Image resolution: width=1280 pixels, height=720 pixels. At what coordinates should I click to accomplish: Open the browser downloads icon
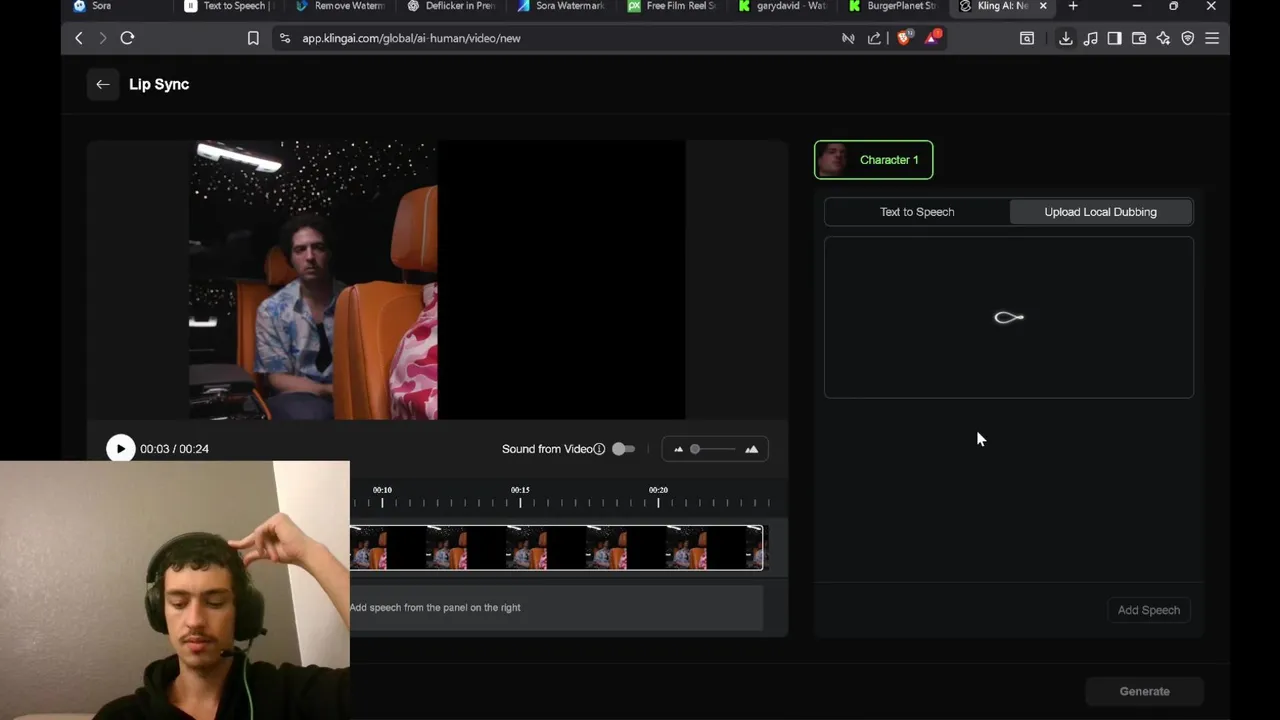[x=1065, y=38]
